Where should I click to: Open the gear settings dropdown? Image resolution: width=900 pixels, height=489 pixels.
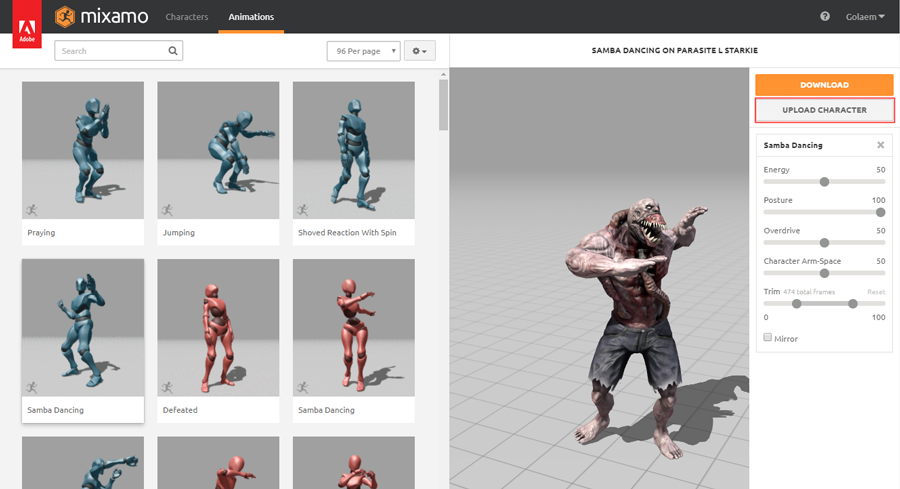[x=420, y=51]
